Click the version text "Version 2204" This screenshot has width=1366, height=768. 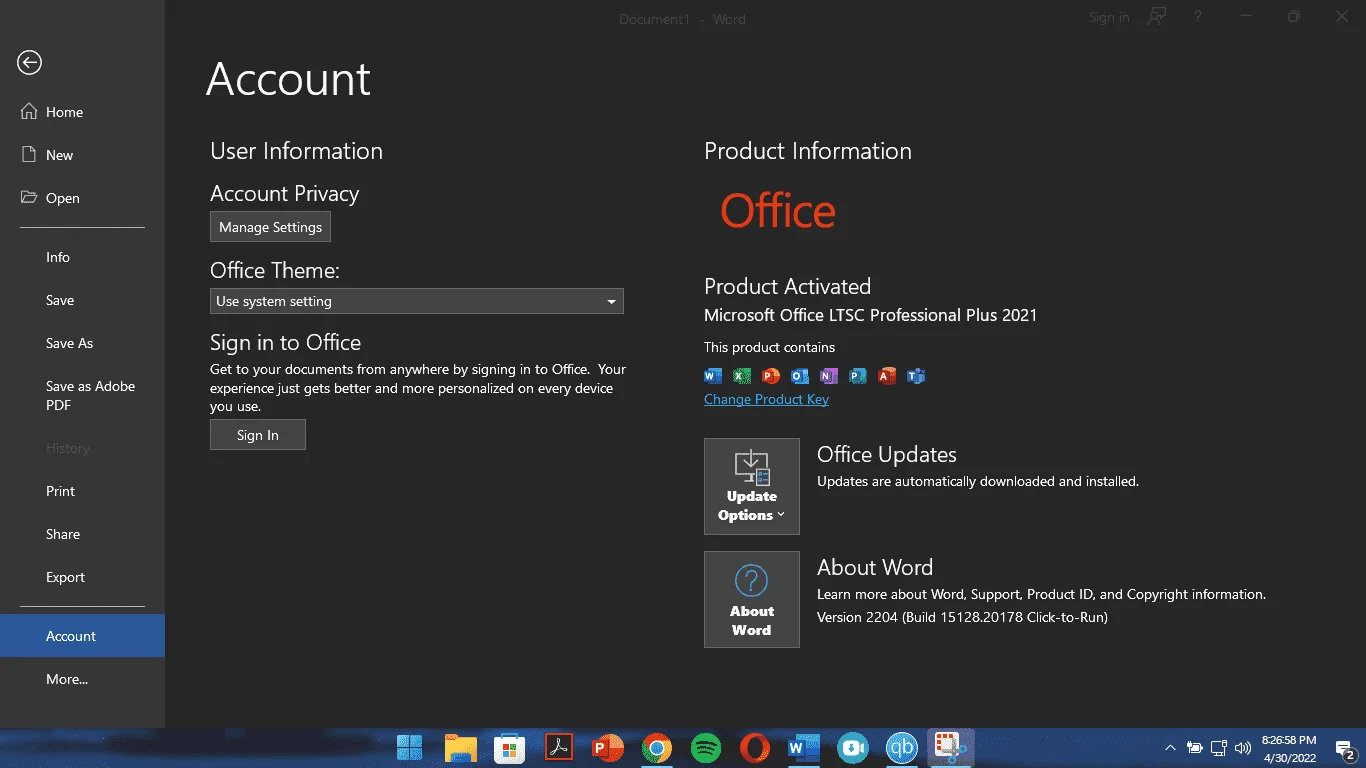[x=857, y=617]
